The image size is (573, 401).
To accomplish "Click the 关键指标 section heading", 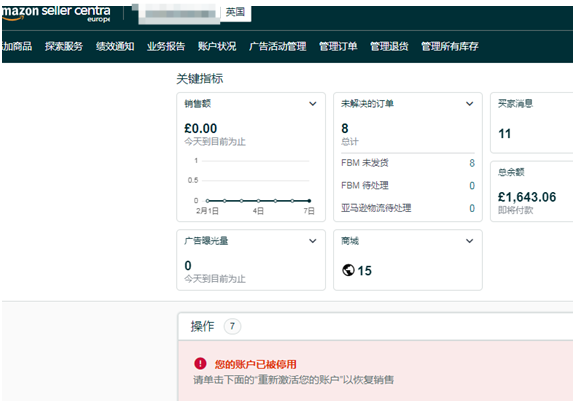I will tap(200, 79).
